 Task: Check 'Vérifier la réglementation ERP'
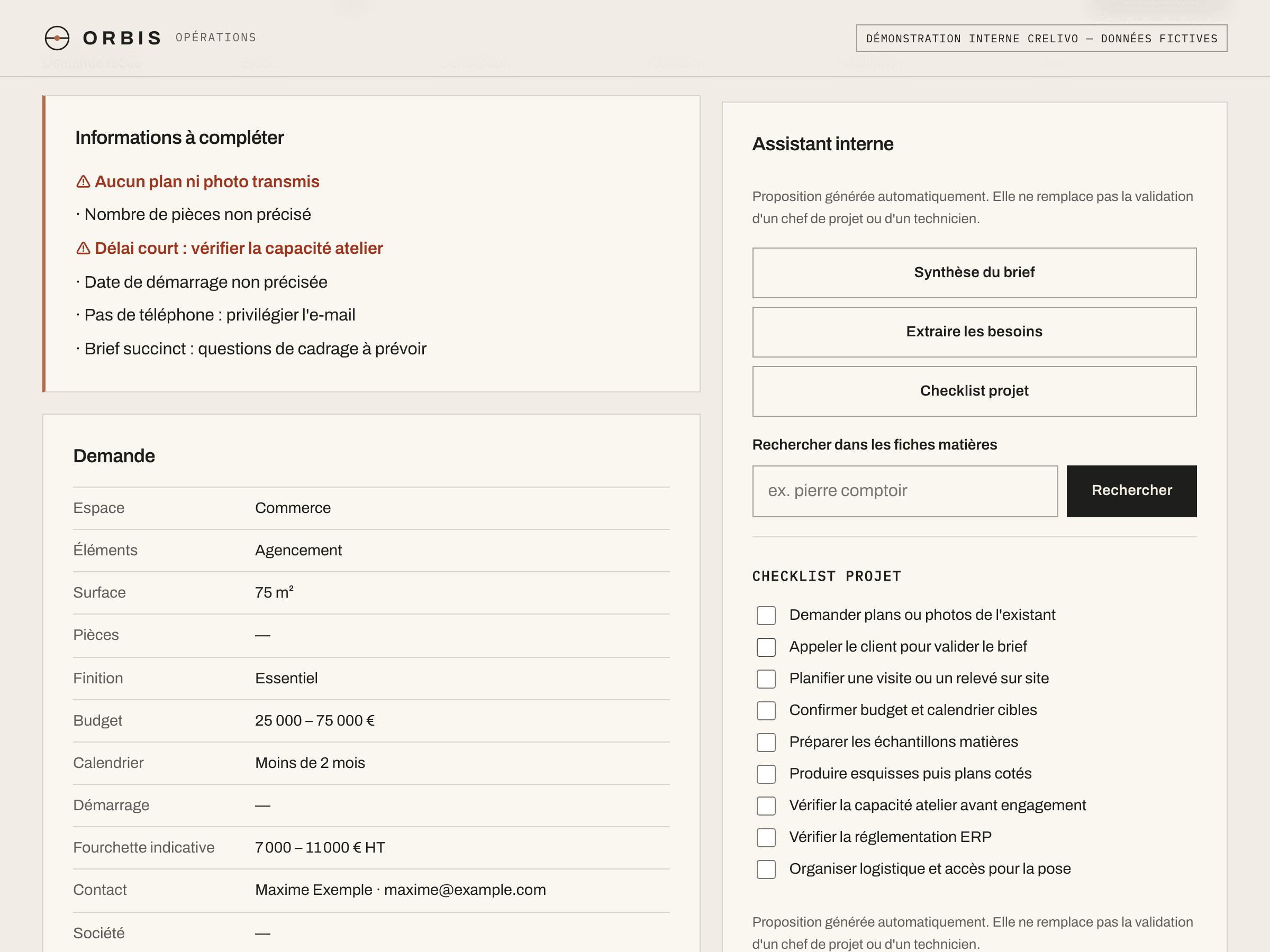pos(766,837)
